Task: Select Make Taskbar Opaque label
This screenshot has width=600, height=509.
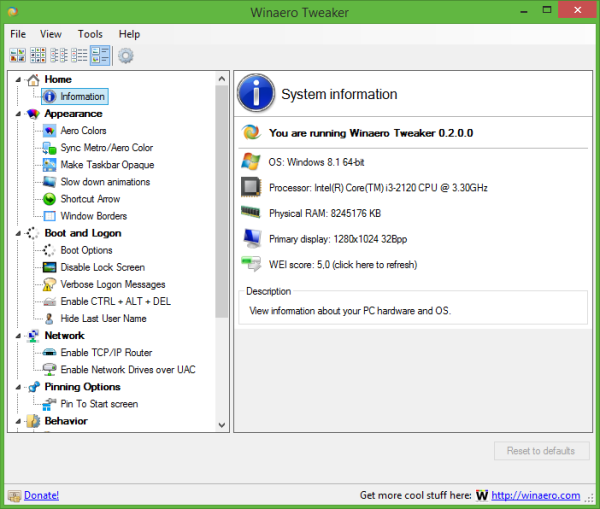Action: [x=107, y=165]
